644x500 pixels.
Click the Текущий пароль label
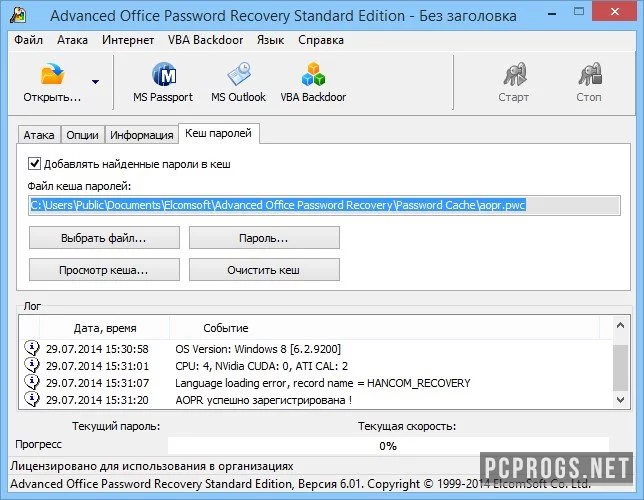pos(116,426)
